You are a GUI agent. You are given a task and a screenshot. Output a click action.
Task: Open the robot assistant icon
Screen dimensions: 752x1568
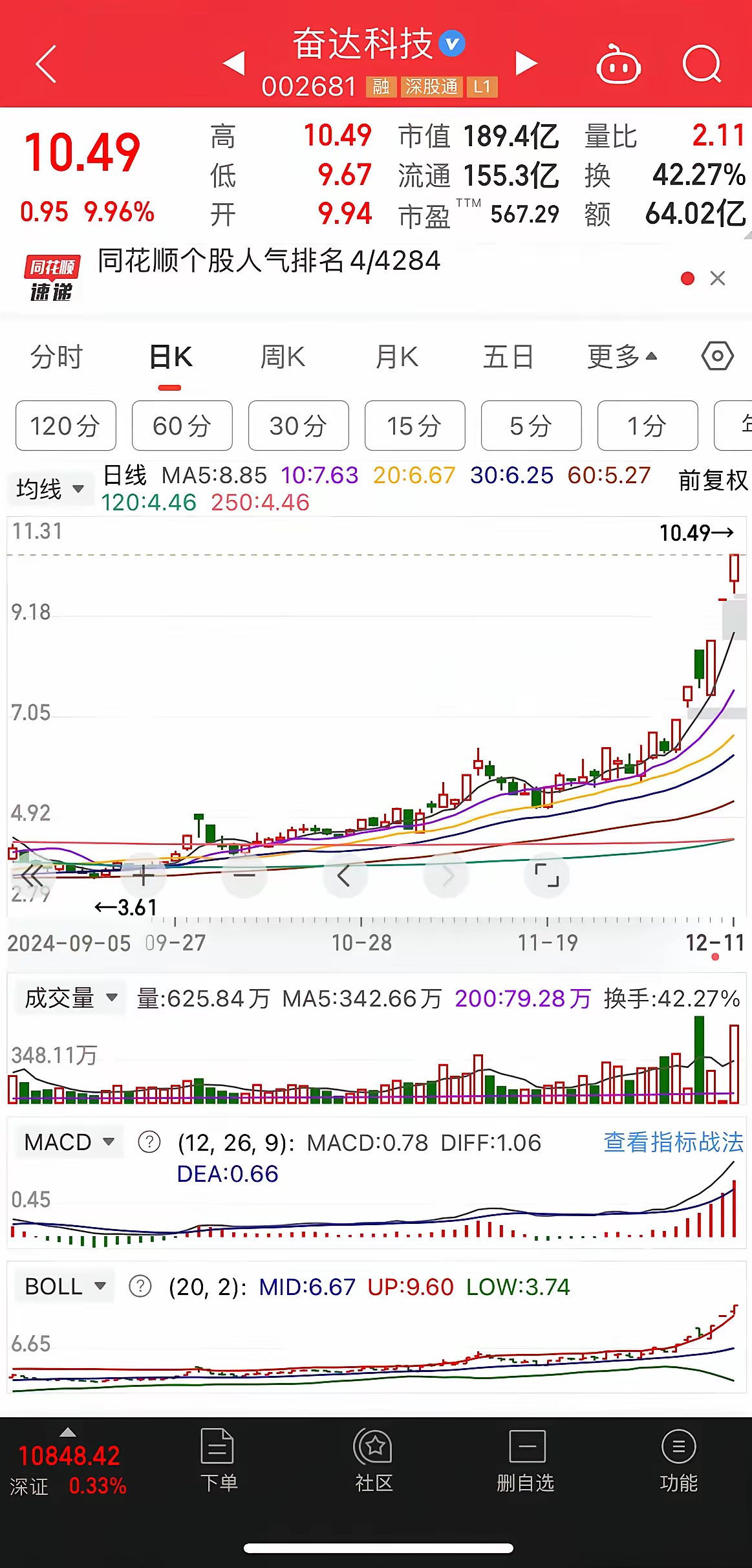tap(618, 64)
